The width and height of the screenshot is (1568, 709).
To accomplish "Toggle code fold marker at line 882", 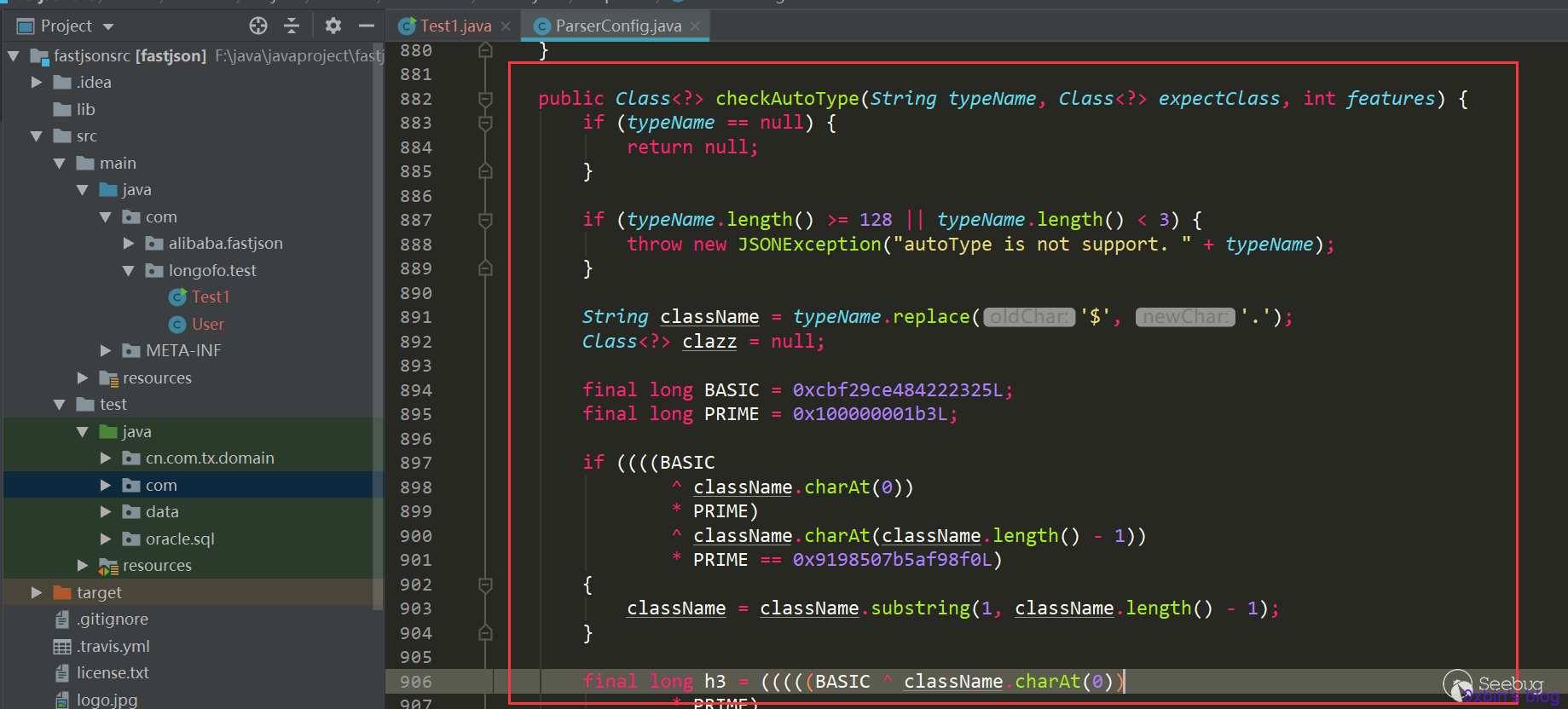I will click(485, 99).
